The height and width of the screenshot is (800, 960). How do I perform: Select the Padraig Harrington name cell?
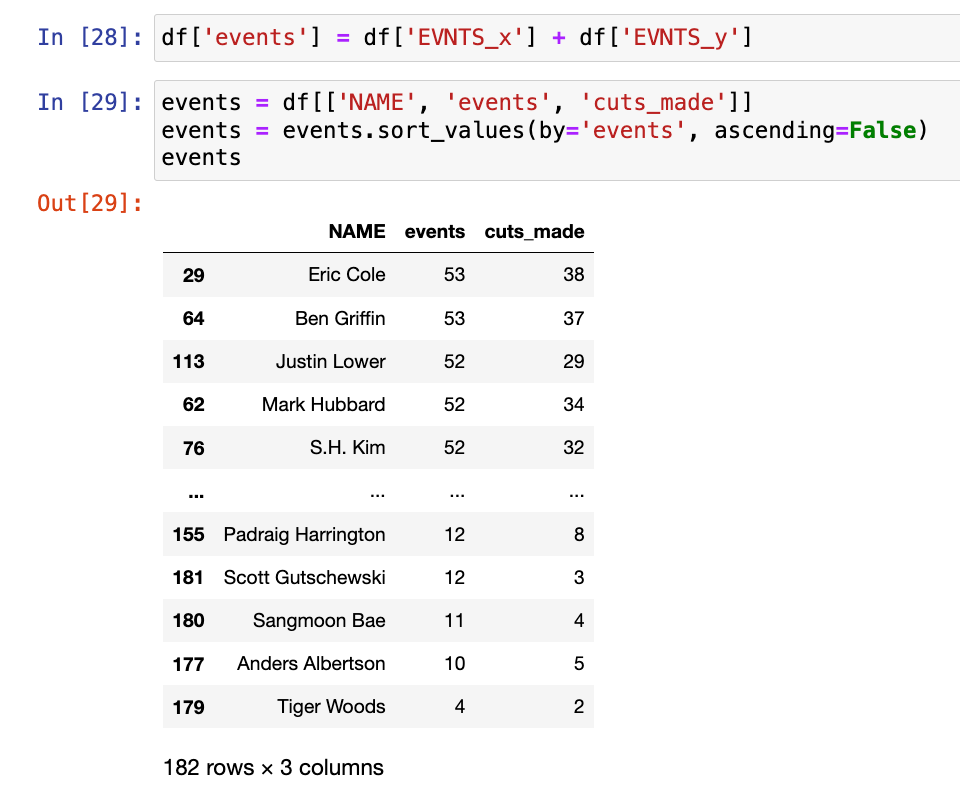304,534
